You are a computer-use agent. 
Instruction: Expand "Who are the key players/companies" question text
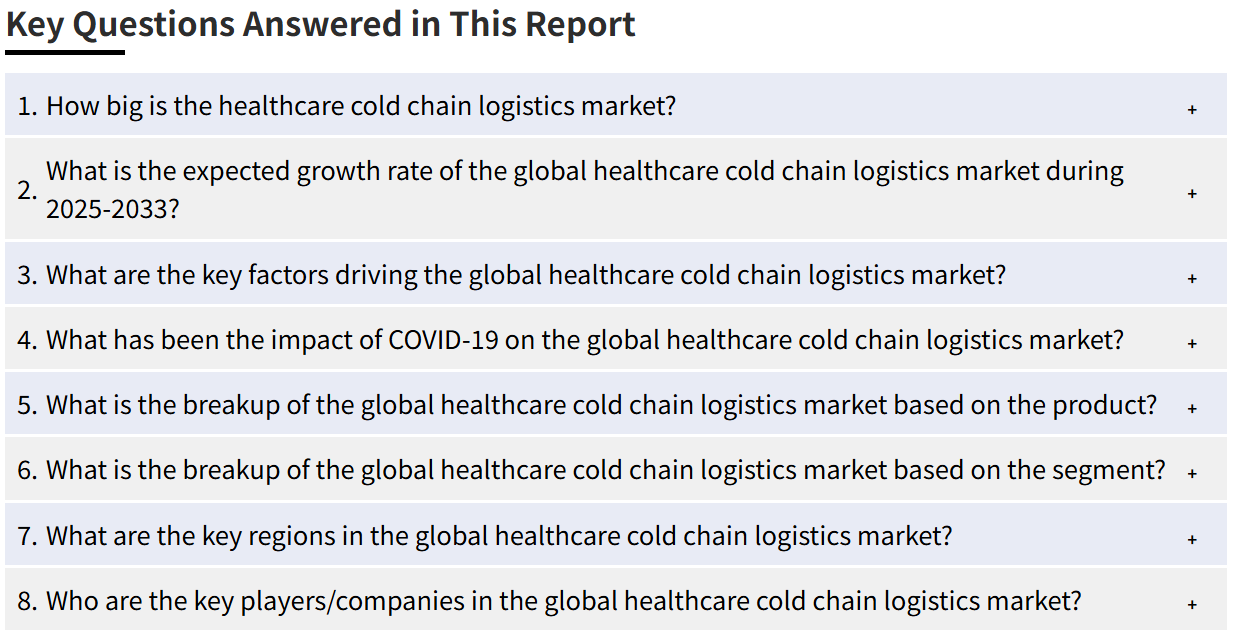point(564,601)
